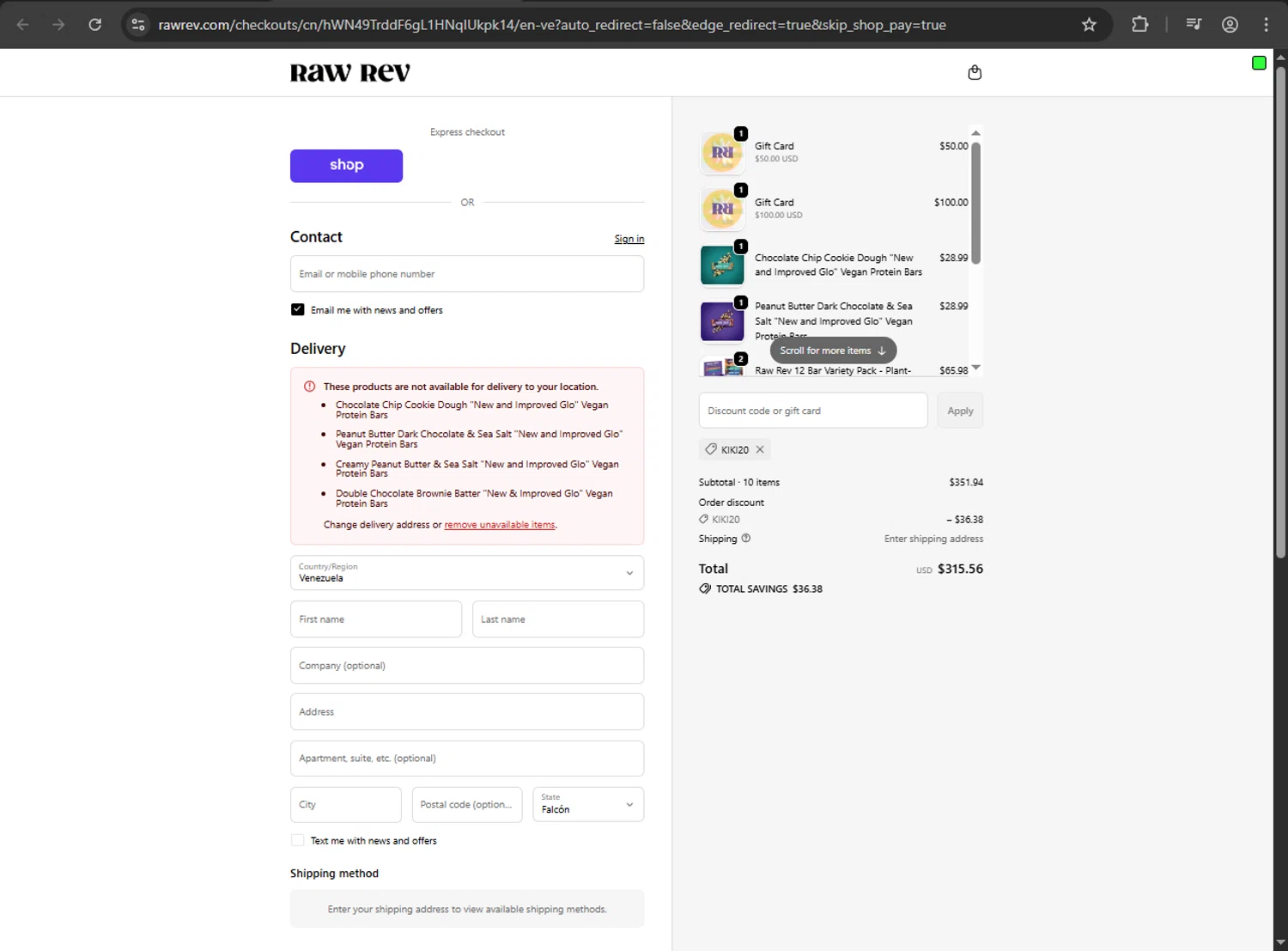
Task: Focus the Last name field
Action: 558,619
